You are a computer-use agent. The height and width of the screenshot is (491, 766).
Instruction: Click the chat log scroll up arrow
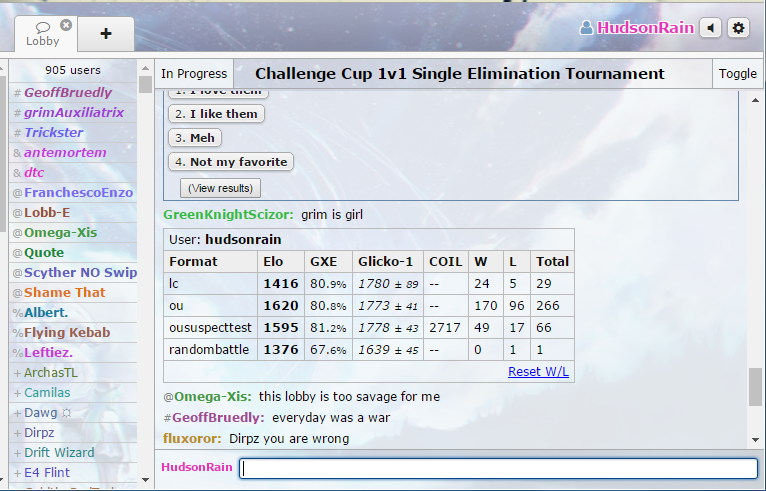[x=755, y=100]
